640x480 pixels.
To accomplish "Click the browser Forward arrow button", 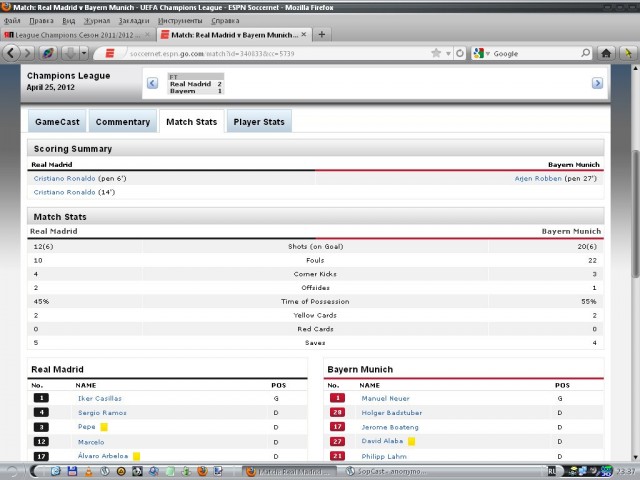I will [x=27, y=53].
